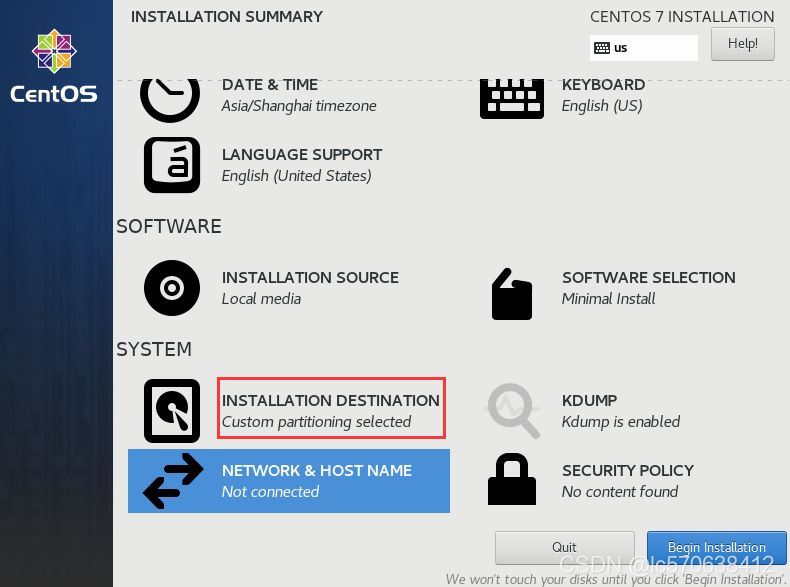Click the Kdump magnifier icon
790x587 pixels.
click(x=512, y=411)
